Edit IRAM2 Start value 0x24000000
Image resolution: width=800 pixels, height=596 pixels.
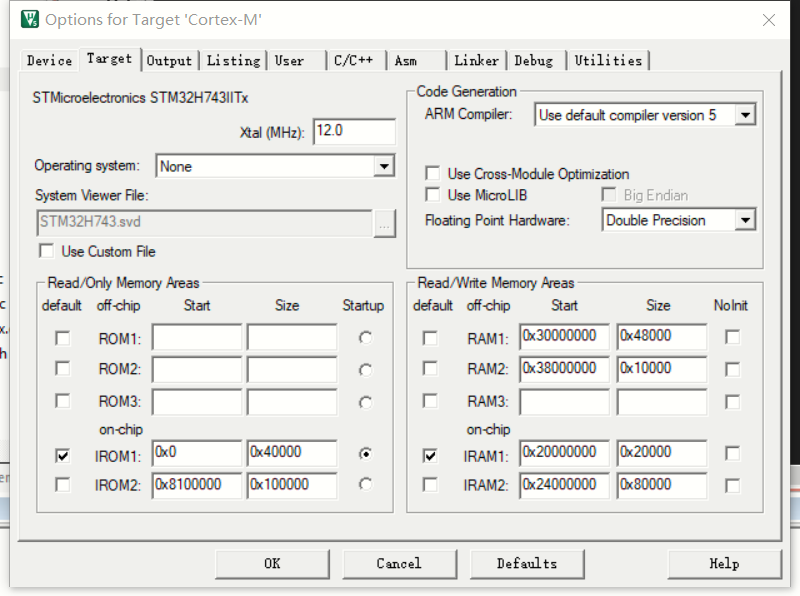click(x=564, y=485)
